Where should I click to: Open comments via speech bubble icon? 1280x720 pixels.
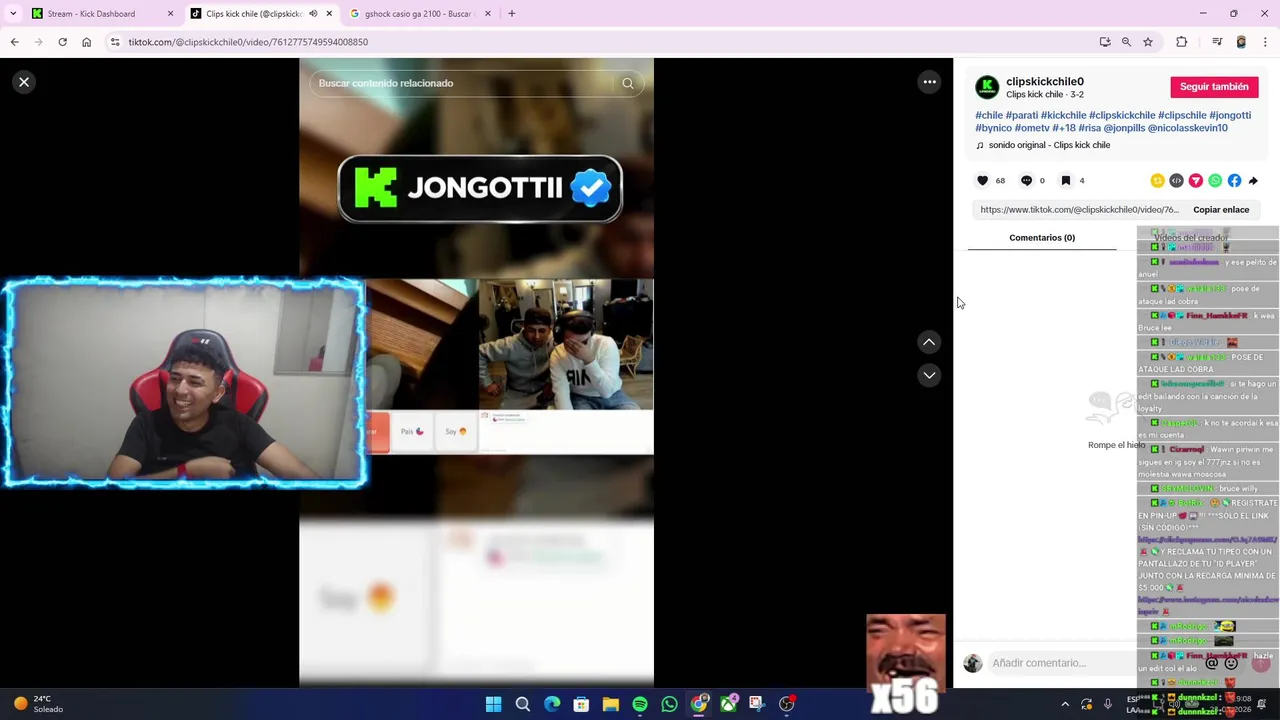(1026, 181)
